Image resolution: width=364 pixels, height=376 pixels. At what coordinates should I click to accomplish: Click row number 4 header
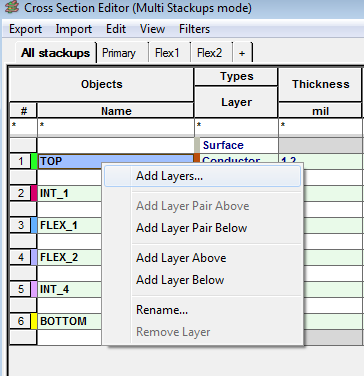click(20, 257)
